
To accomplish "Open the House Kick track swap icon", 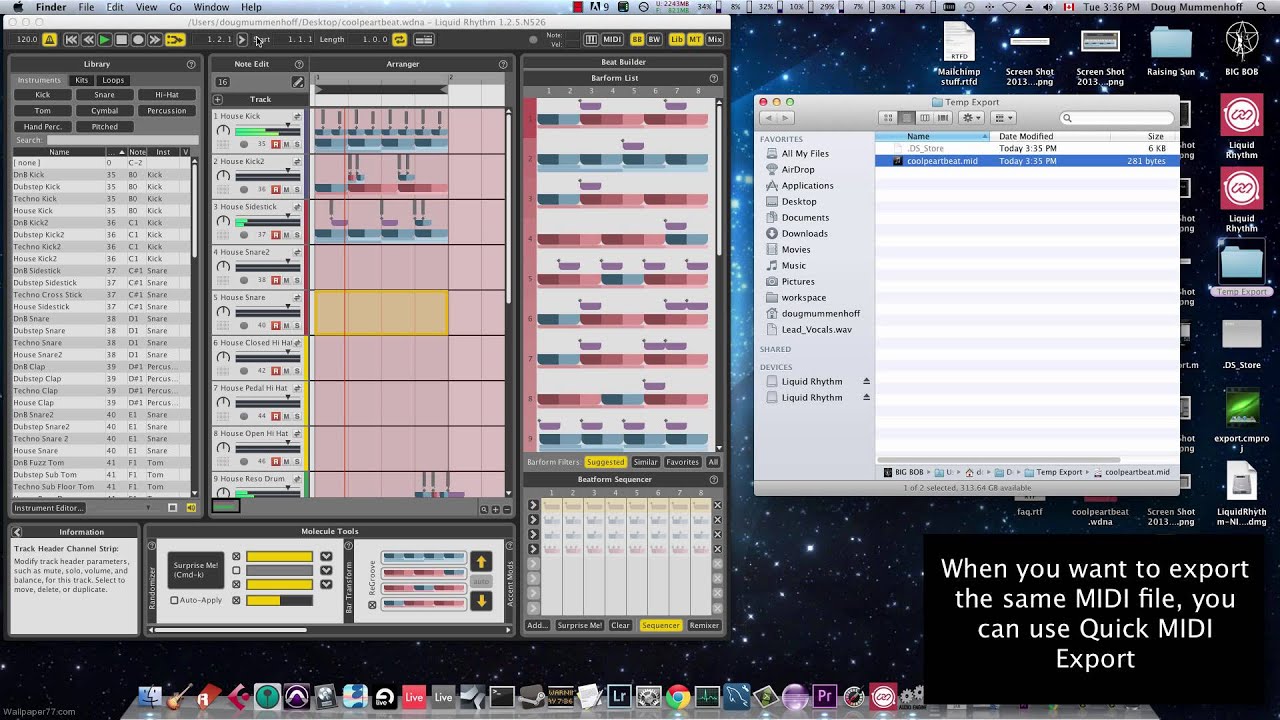I will point(297,117).
